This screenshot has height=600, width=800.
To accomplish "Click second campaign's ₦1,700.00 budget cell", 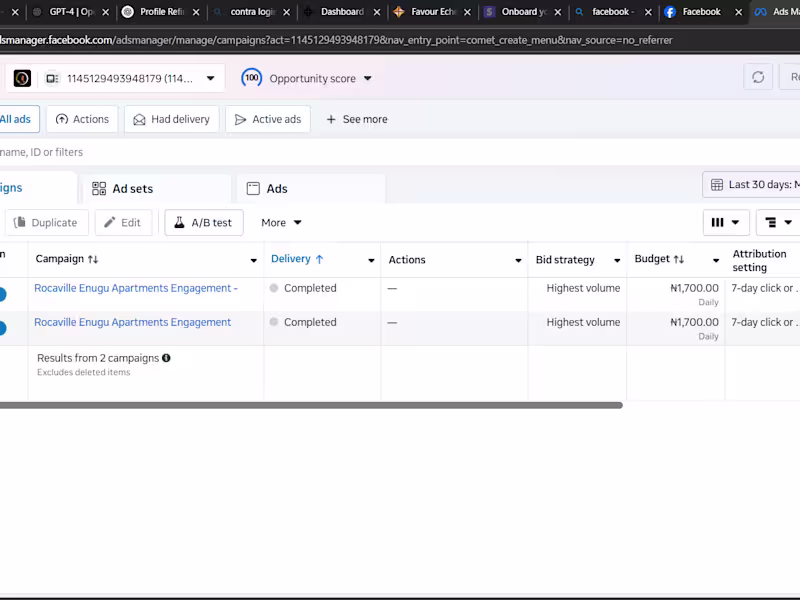I will coord(694,322).
